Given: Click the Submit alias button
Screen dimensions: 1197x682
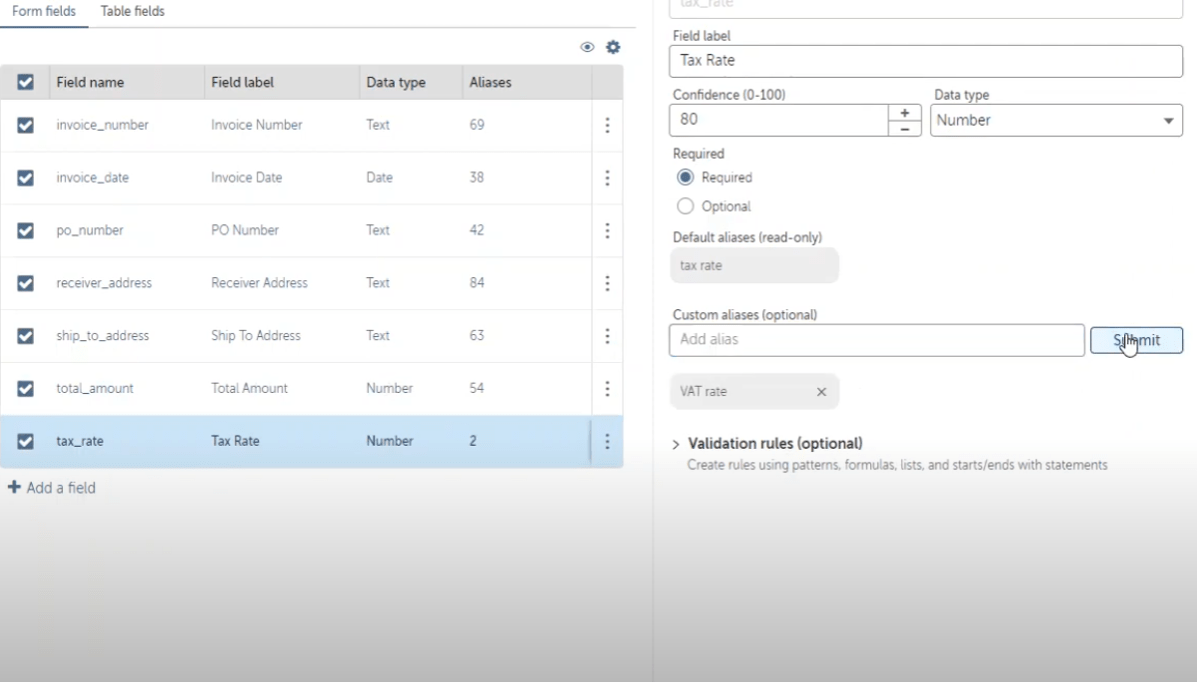Looking at the screenshot, I should (1136, 340).
